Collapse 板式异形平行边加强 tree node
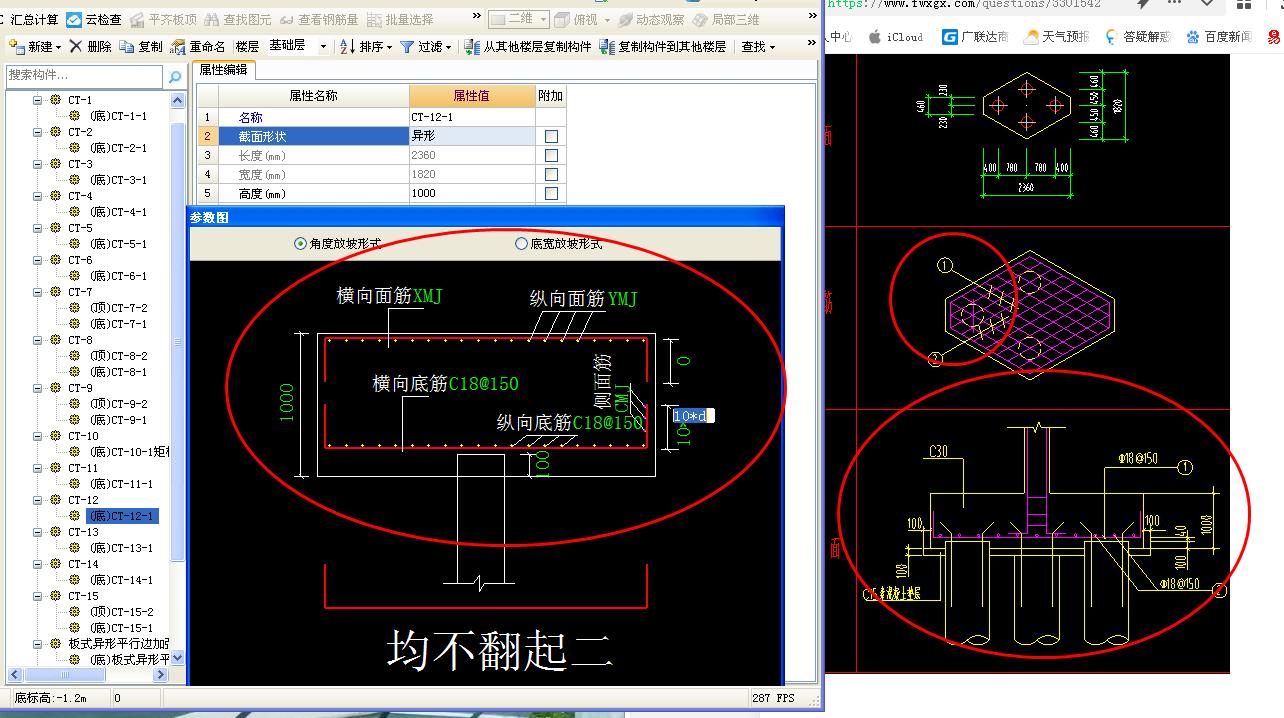This screenshot has height=718, width=1284. click(38, 644)
